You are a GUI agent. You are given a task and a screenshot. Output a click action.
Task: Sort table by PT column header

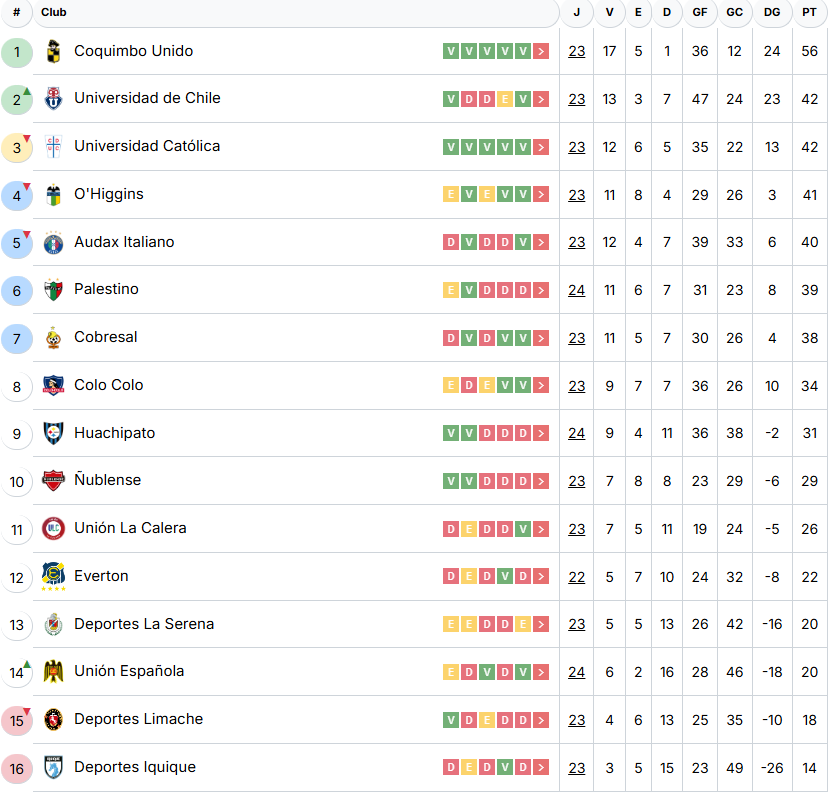(809, 12)
